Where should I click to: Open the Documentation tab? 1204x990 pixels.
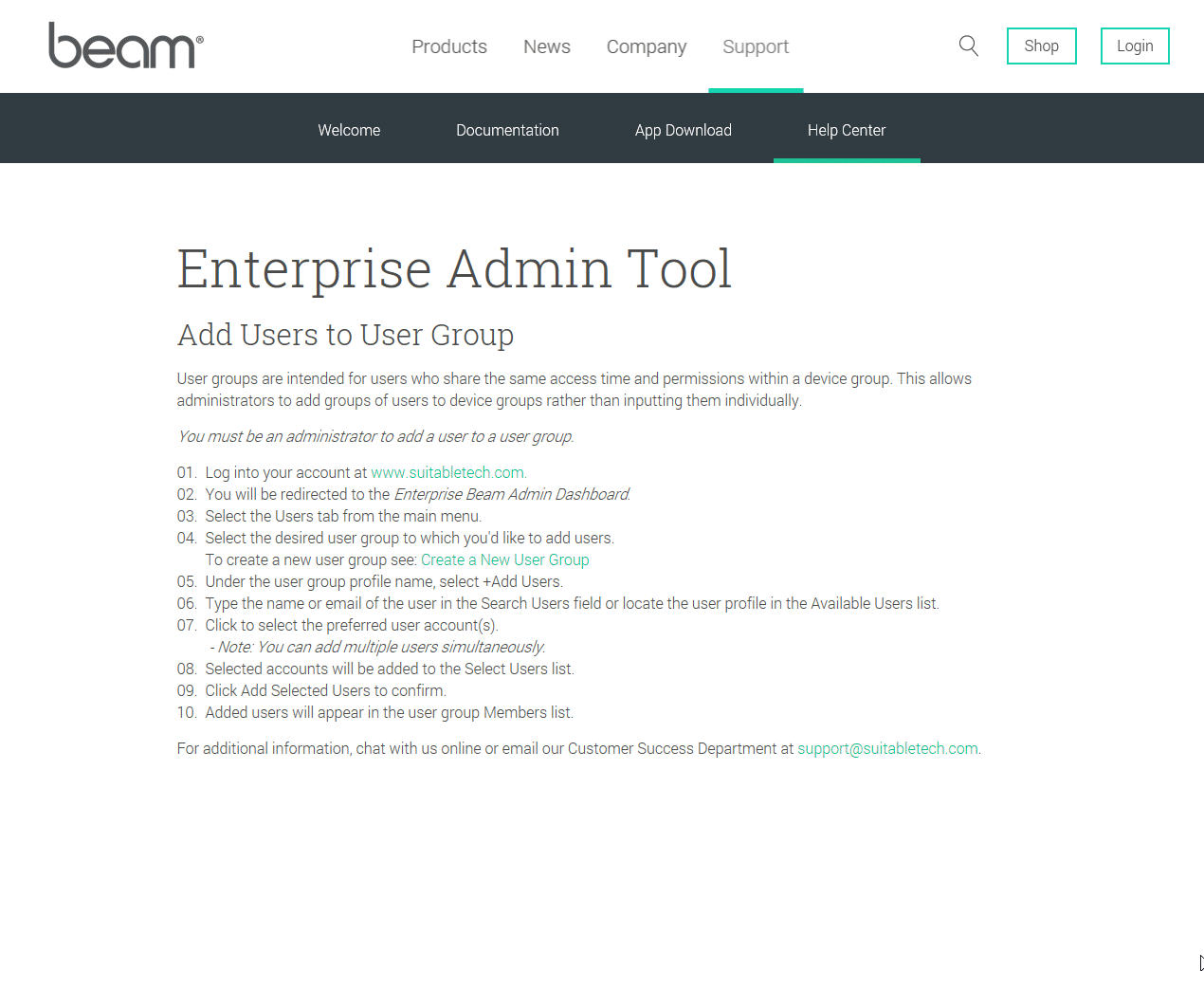507,130
